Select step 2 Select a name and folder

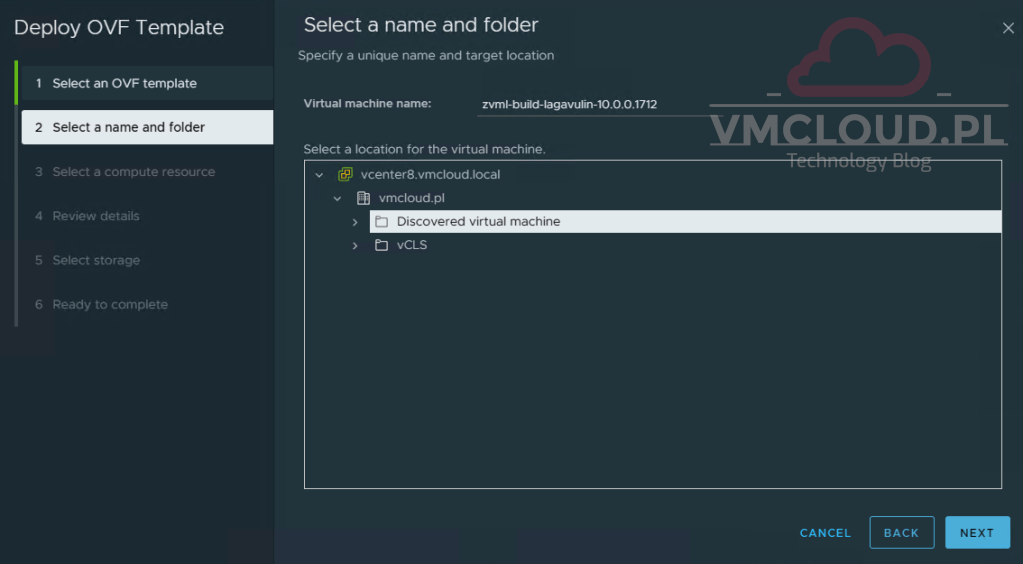pos(128,127)
